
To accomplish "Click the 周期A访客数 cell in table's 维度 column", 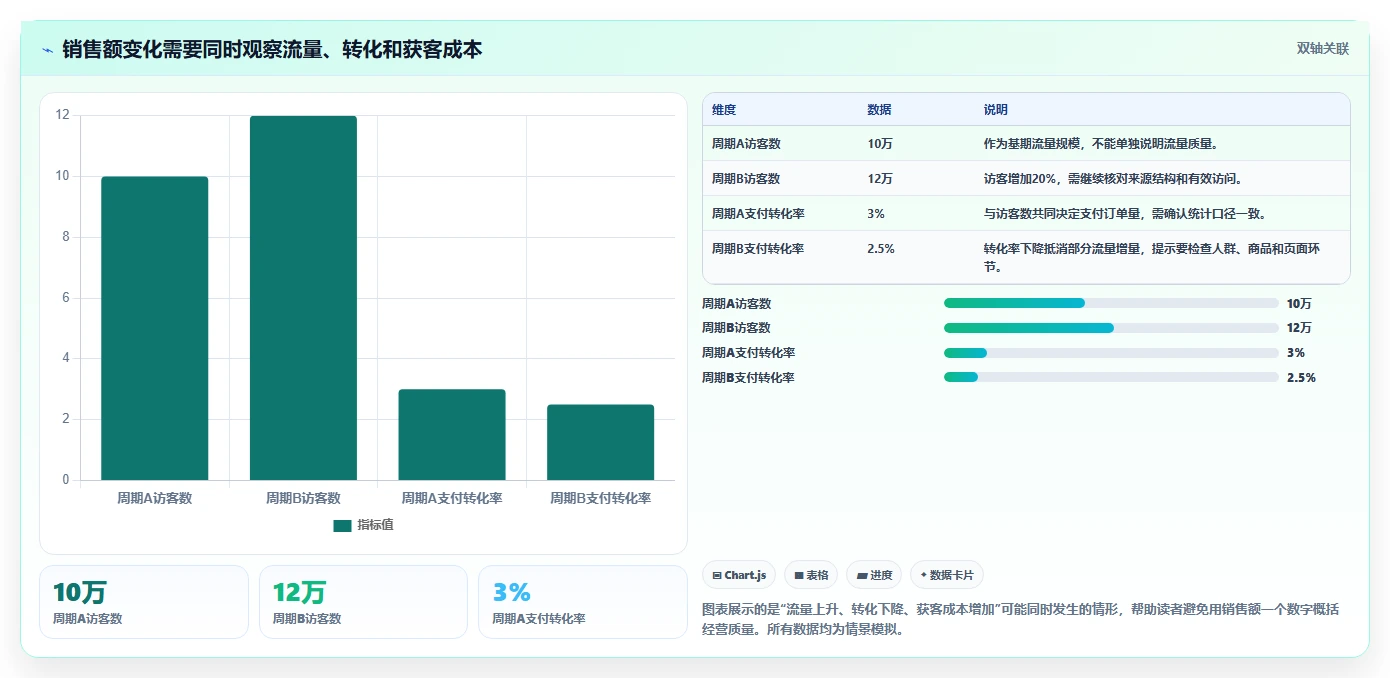I will pos(746,144).
